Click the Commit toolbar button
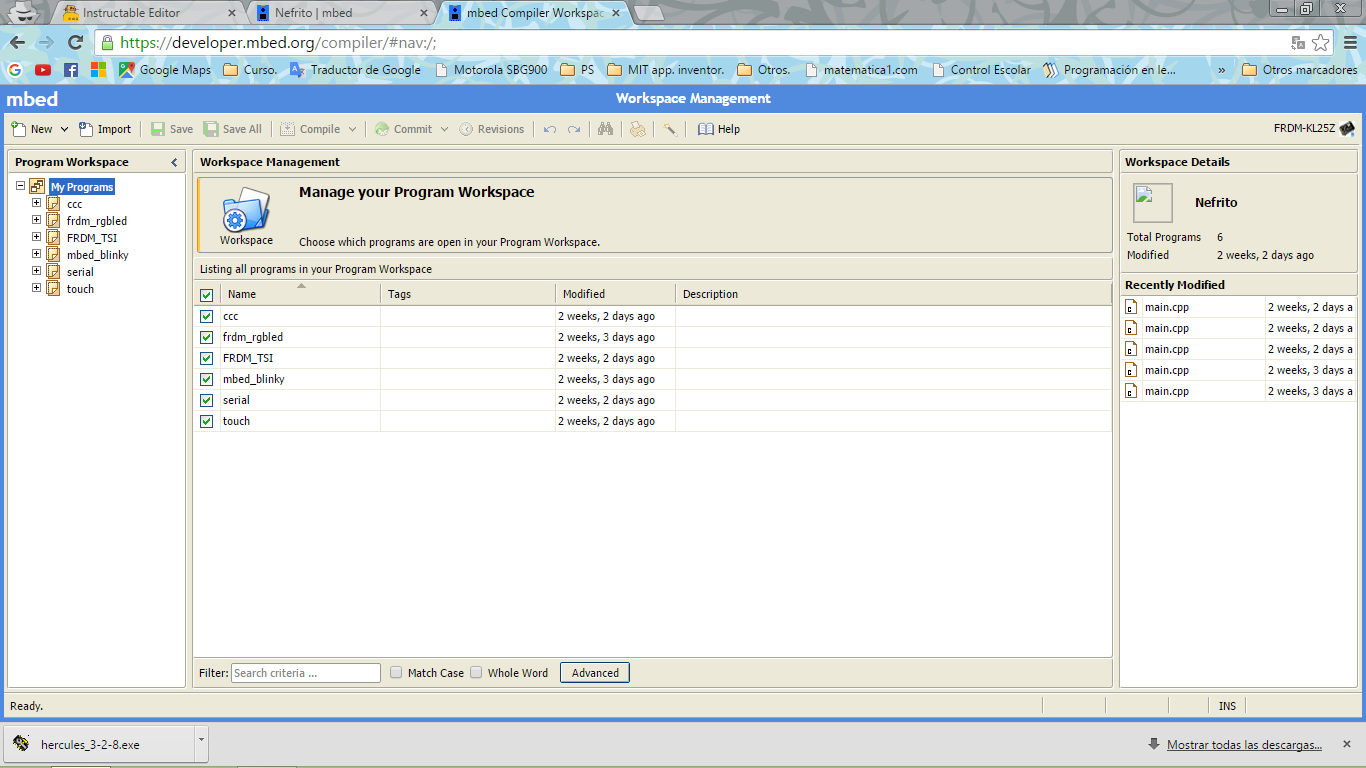 [403, 129]
